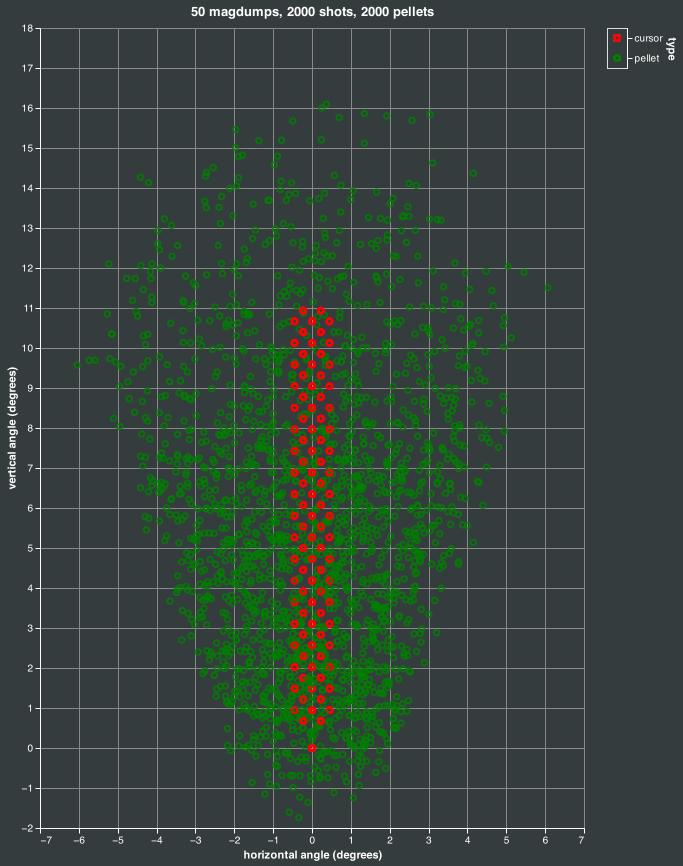The height and width of the screenshot is (866, 683).
Task: Click the x-axis tick label 6
Action: coord(546,840)
